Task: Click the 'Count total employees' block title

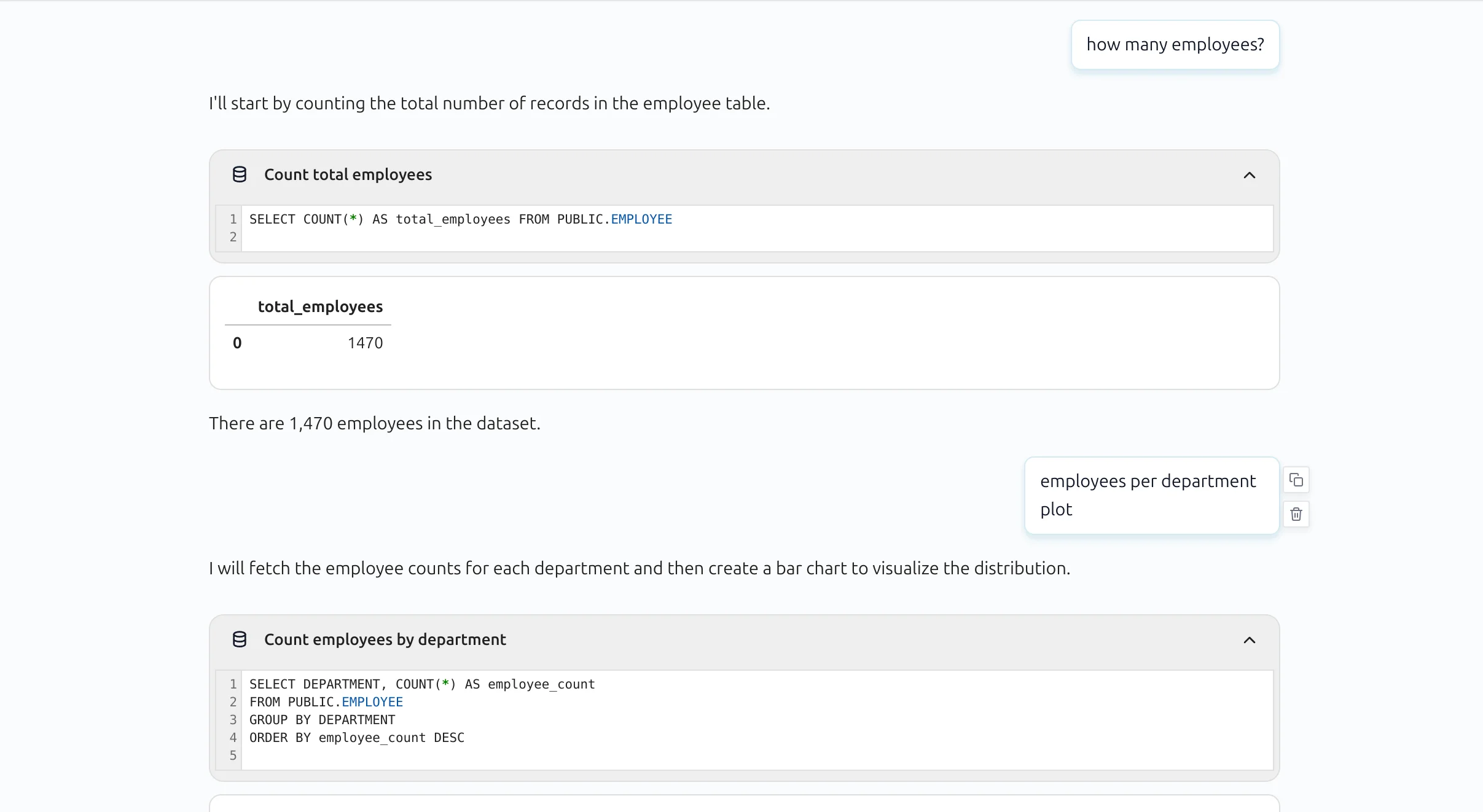Action: tap(348, 174)
